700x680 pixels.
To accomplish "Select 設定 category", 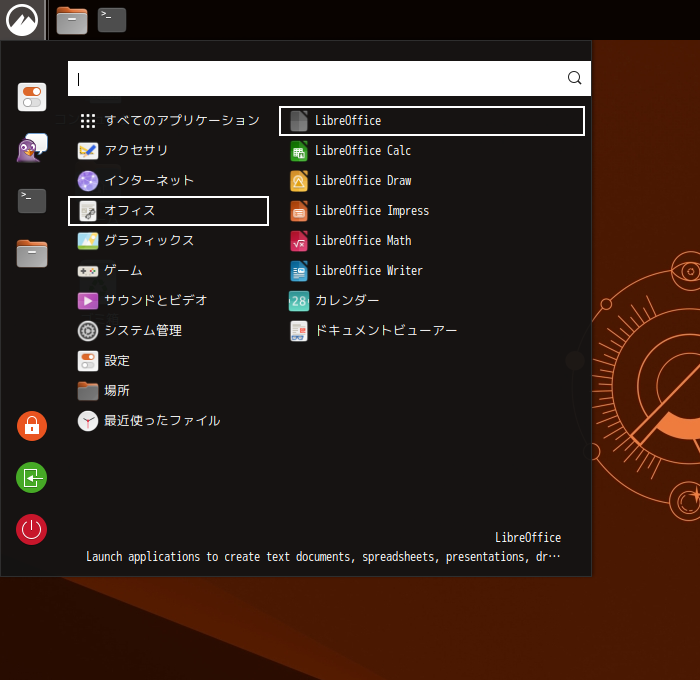I will coord(168,361).
